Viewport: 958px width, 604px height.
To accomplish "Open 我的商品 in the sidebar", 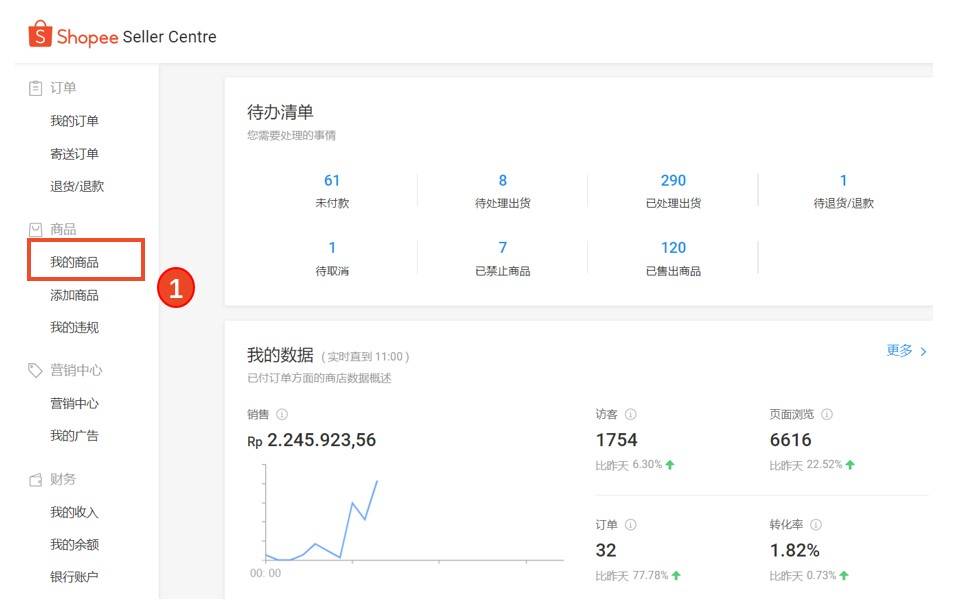I will pos(75,262).
